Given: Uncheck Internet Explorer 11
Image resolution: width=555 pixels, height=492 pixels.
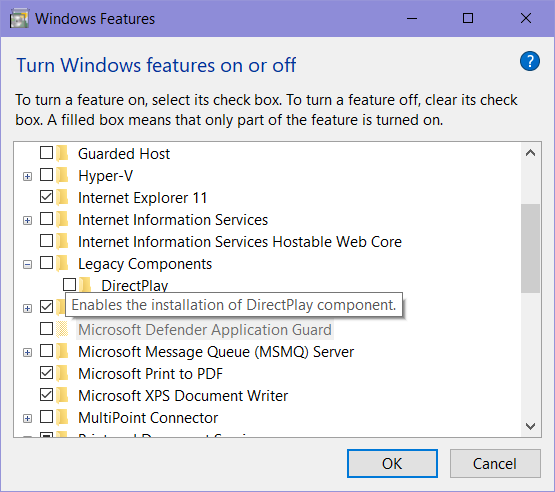Looking at the screenshot, I should (46, 197).
